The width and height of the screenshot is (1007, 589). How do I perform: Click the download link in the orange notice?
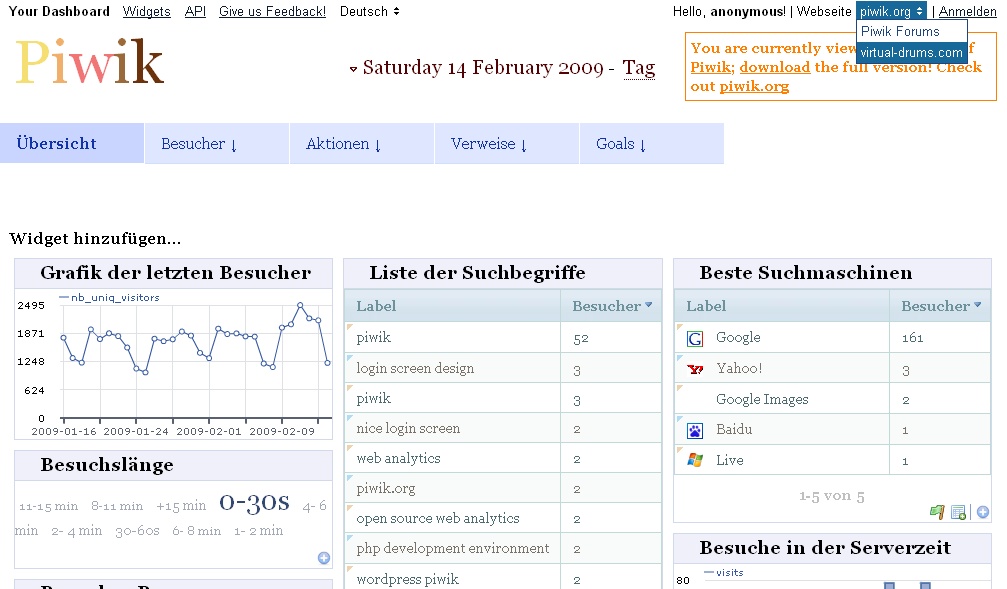click(x=775, y=67)
